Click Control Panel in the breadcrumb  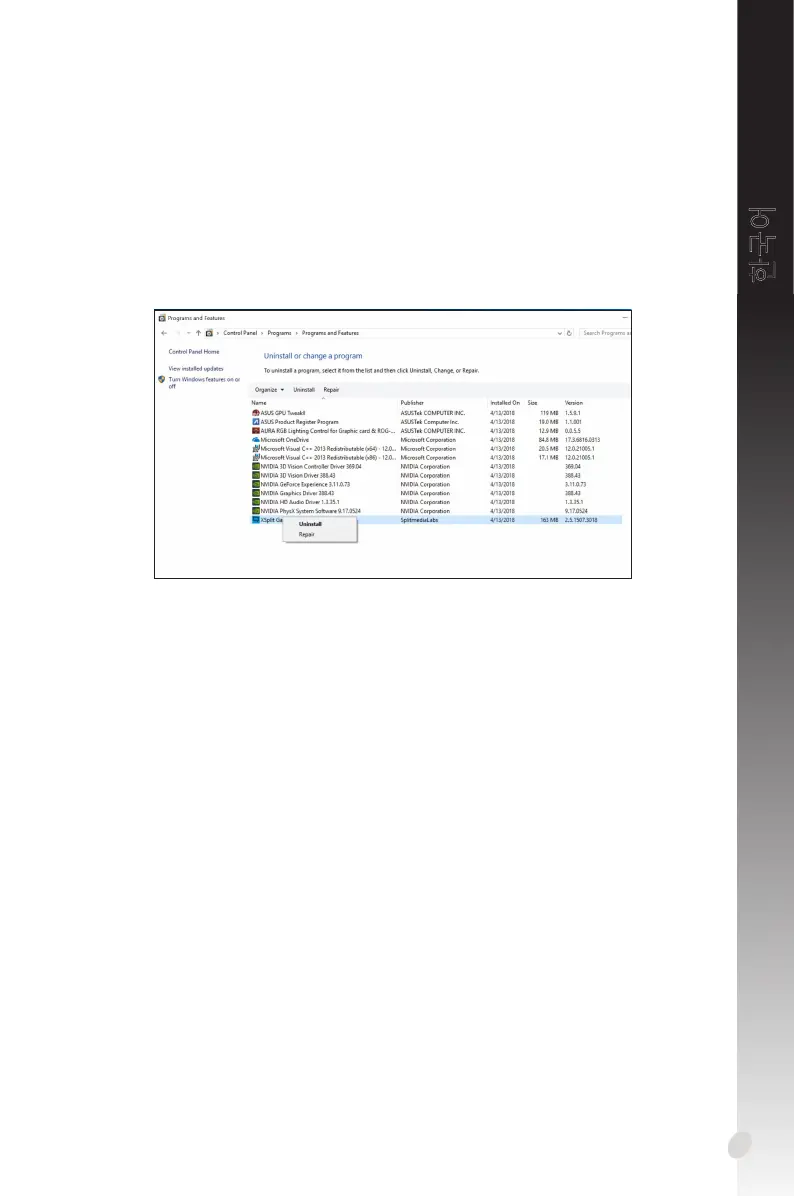[x=240, y=333]
